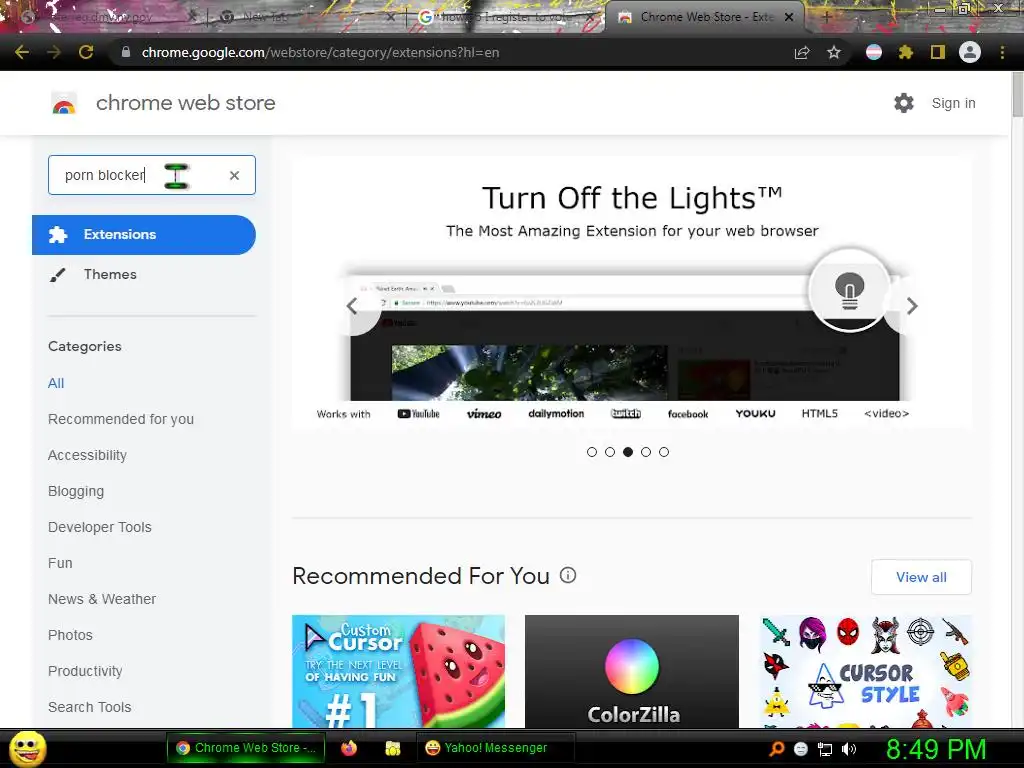Click the chrome web store title text
Image resolution: width=1024 pixels, height=768 pixels.
click(185, 103)
